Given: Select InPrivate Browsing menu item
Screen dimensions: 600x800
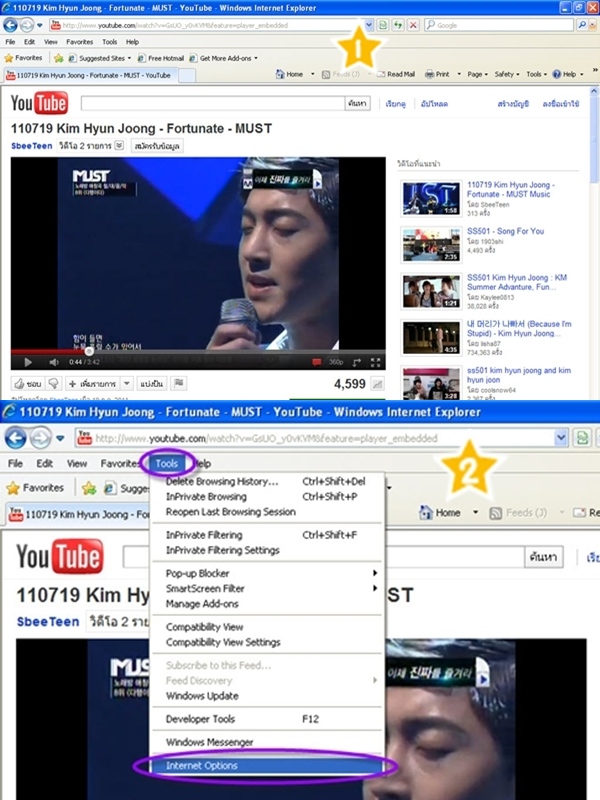Looking at the screenshot, I should (266, 497).
